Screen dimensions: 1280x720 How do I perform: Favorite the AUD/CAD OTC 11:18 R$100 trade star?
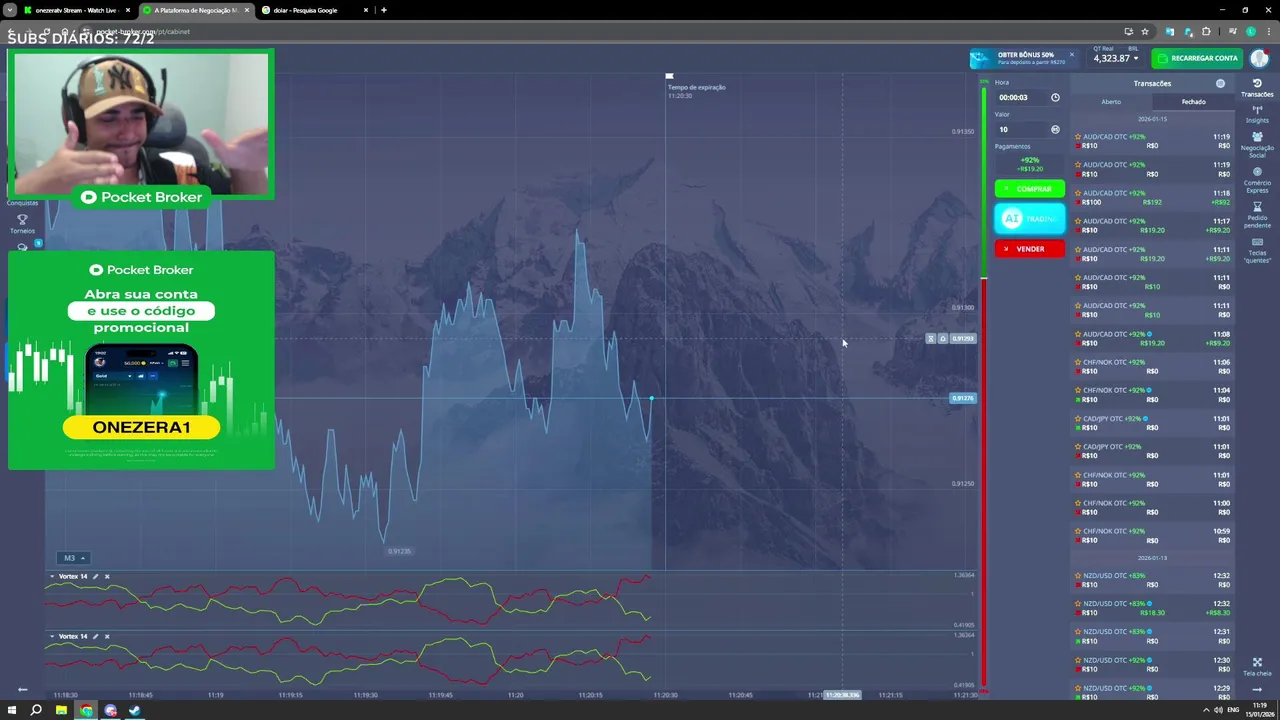tap(1078, 193)
